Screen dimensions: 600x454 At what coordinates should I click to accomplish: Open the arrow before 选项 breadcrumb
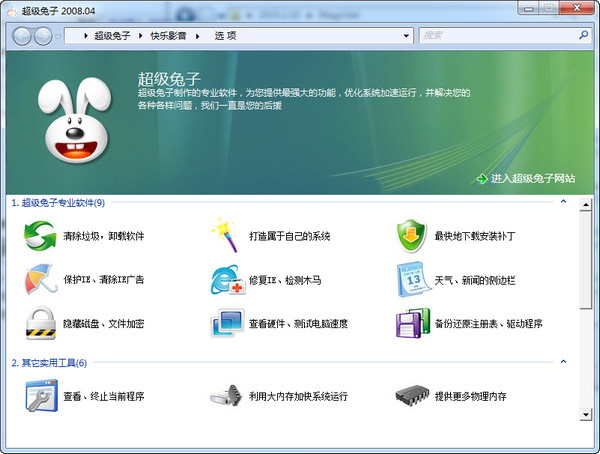tap(198, 36)
